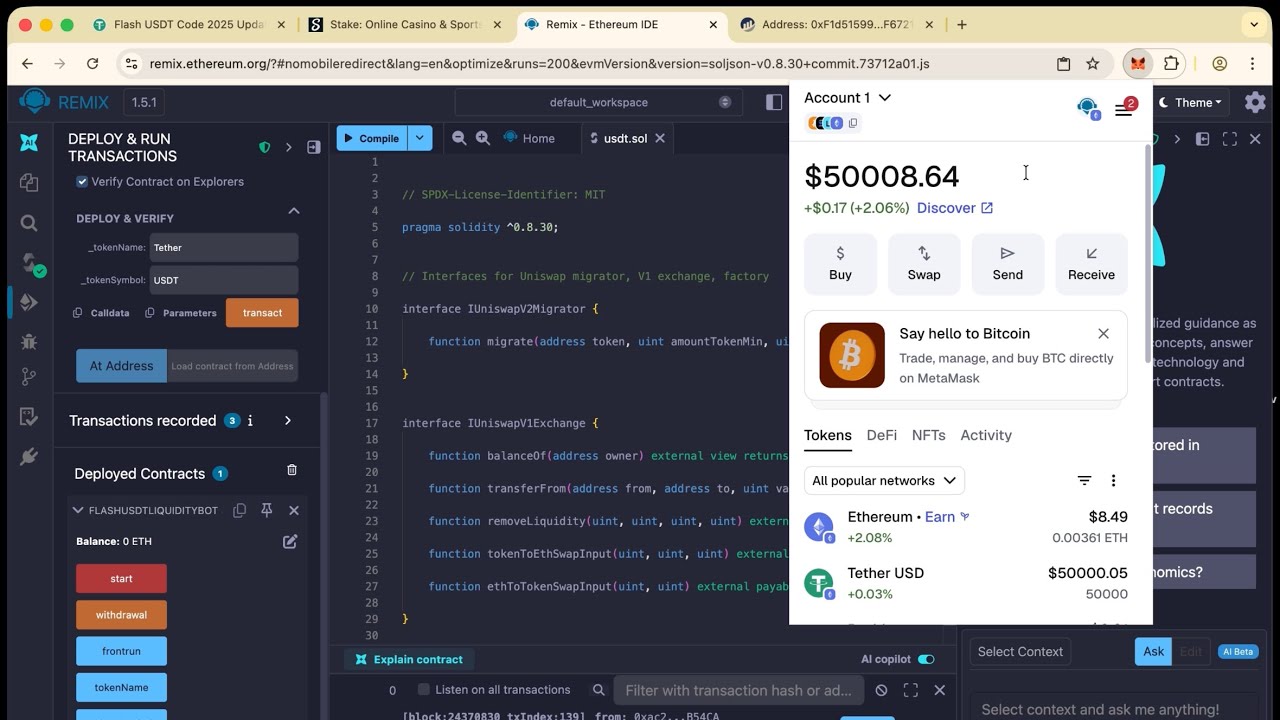Click the red start function button

click(121, 578)
